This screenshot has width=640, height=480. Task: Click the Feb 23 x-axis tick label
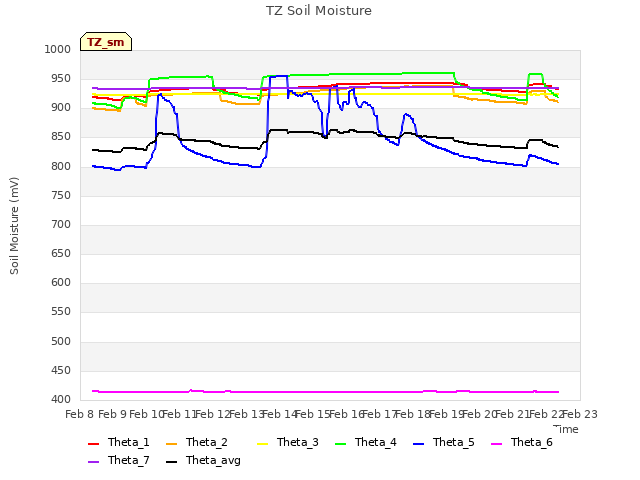point(580,414)
